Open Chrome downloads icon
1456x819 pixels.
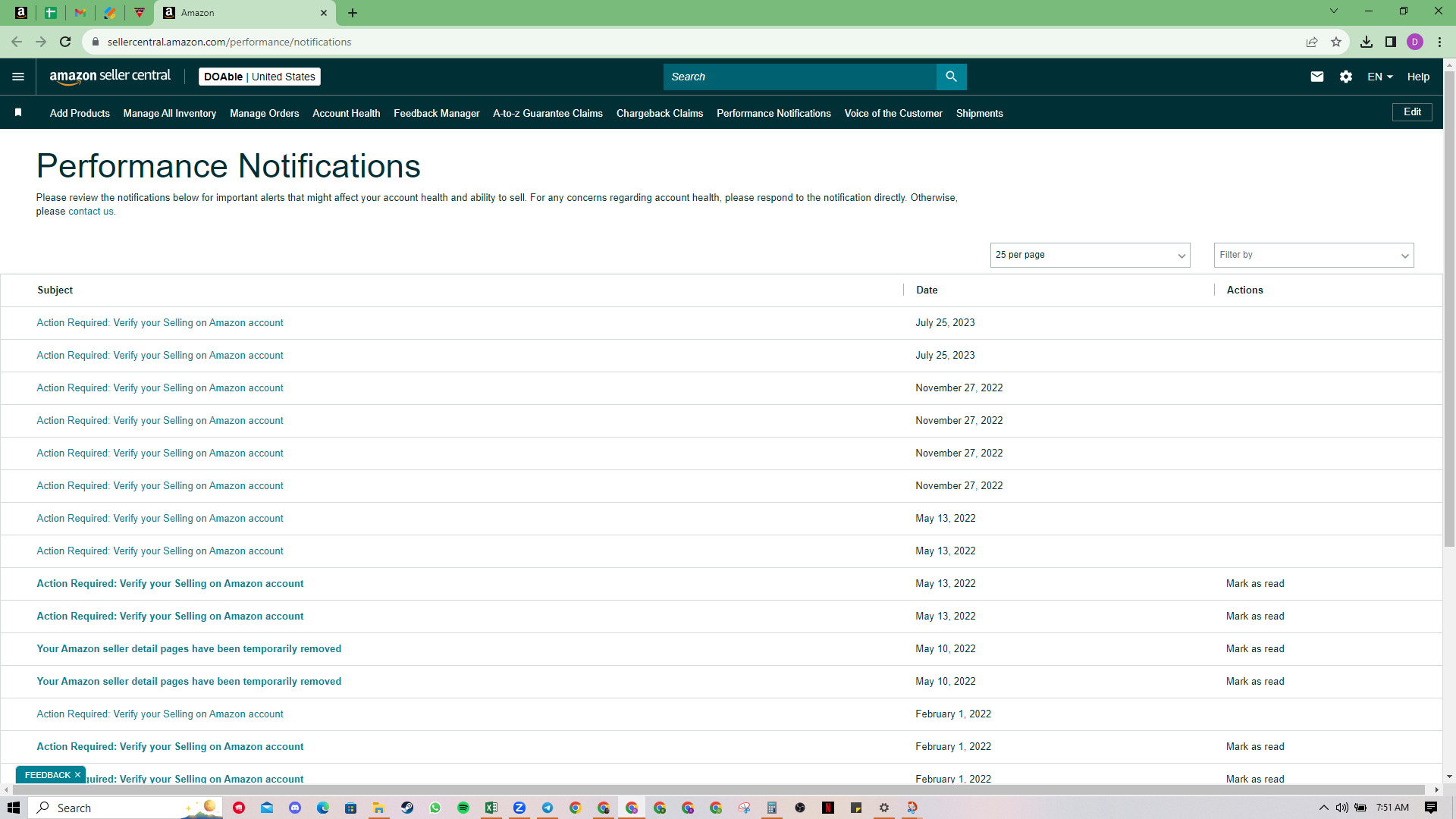click(1367, 42)
